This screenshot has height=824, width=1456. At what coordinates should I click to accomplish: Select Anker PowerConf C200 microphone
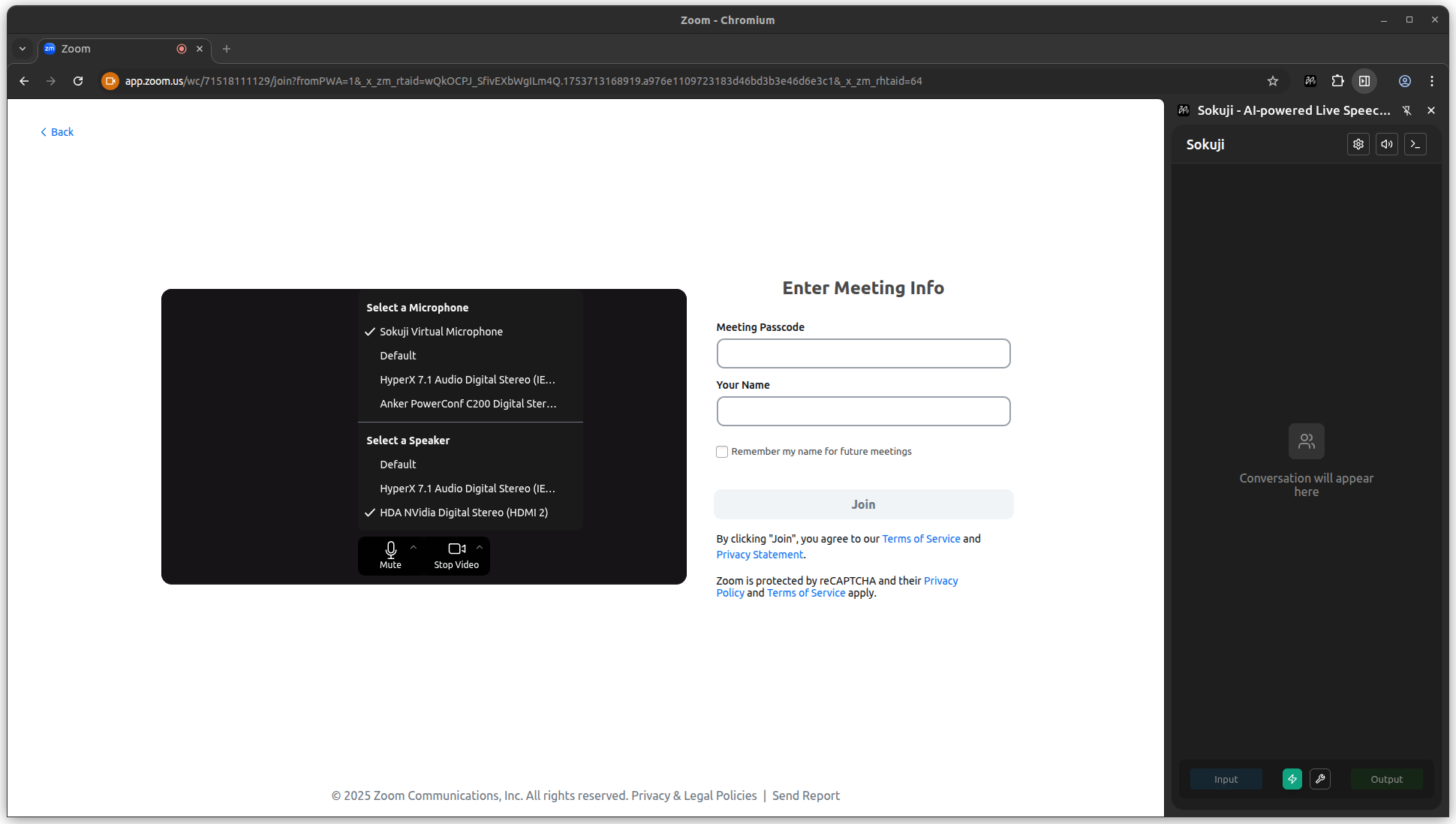pyautogui.click(x=471, y=404)
